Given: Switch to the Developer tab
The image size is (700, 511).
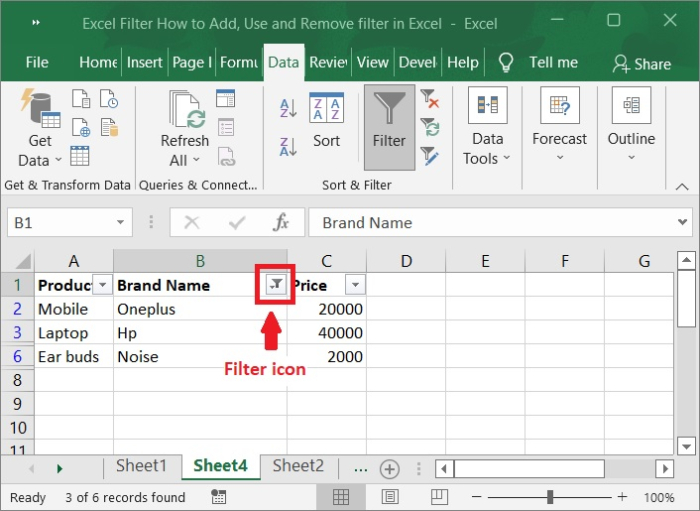Looking at the screenshot, I should 418,62.
